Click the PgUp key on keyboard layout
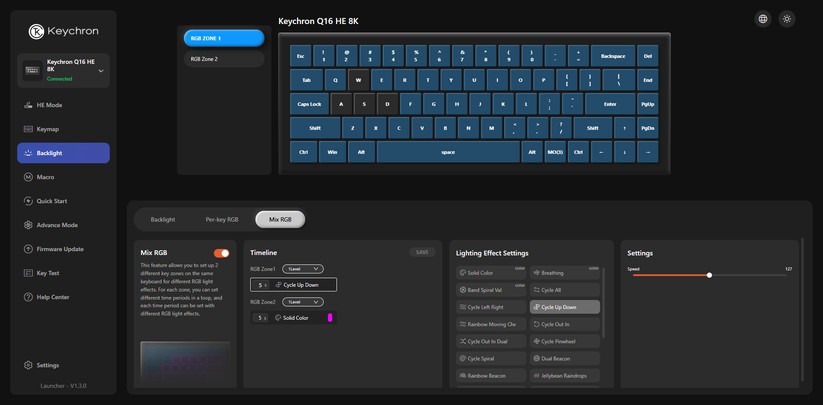Viewport: 823px width, 405px height. pyautogui.click(x=648, y=104)
